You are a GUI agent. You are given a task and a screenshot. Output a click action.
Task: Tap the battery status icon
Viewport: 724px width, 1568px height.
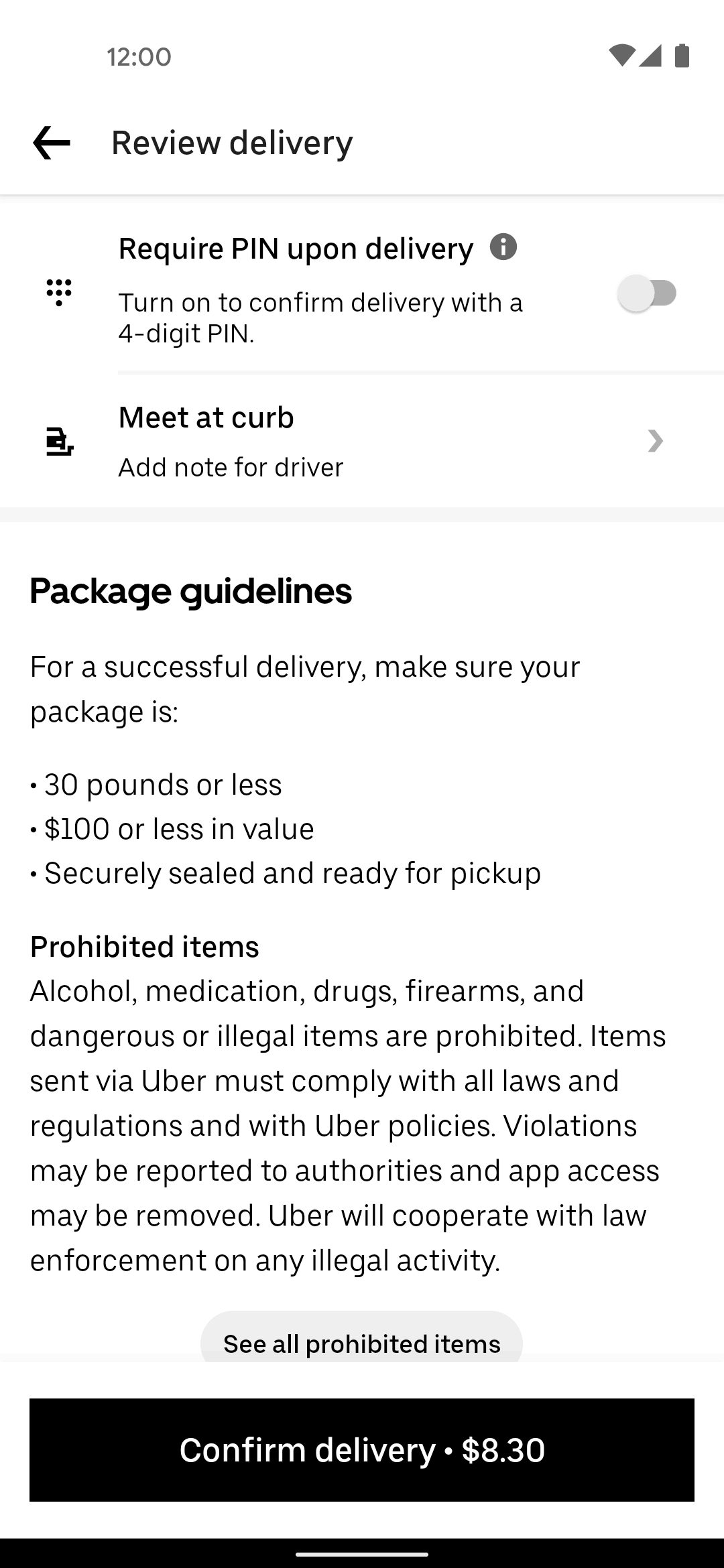[x=682, y=56]
